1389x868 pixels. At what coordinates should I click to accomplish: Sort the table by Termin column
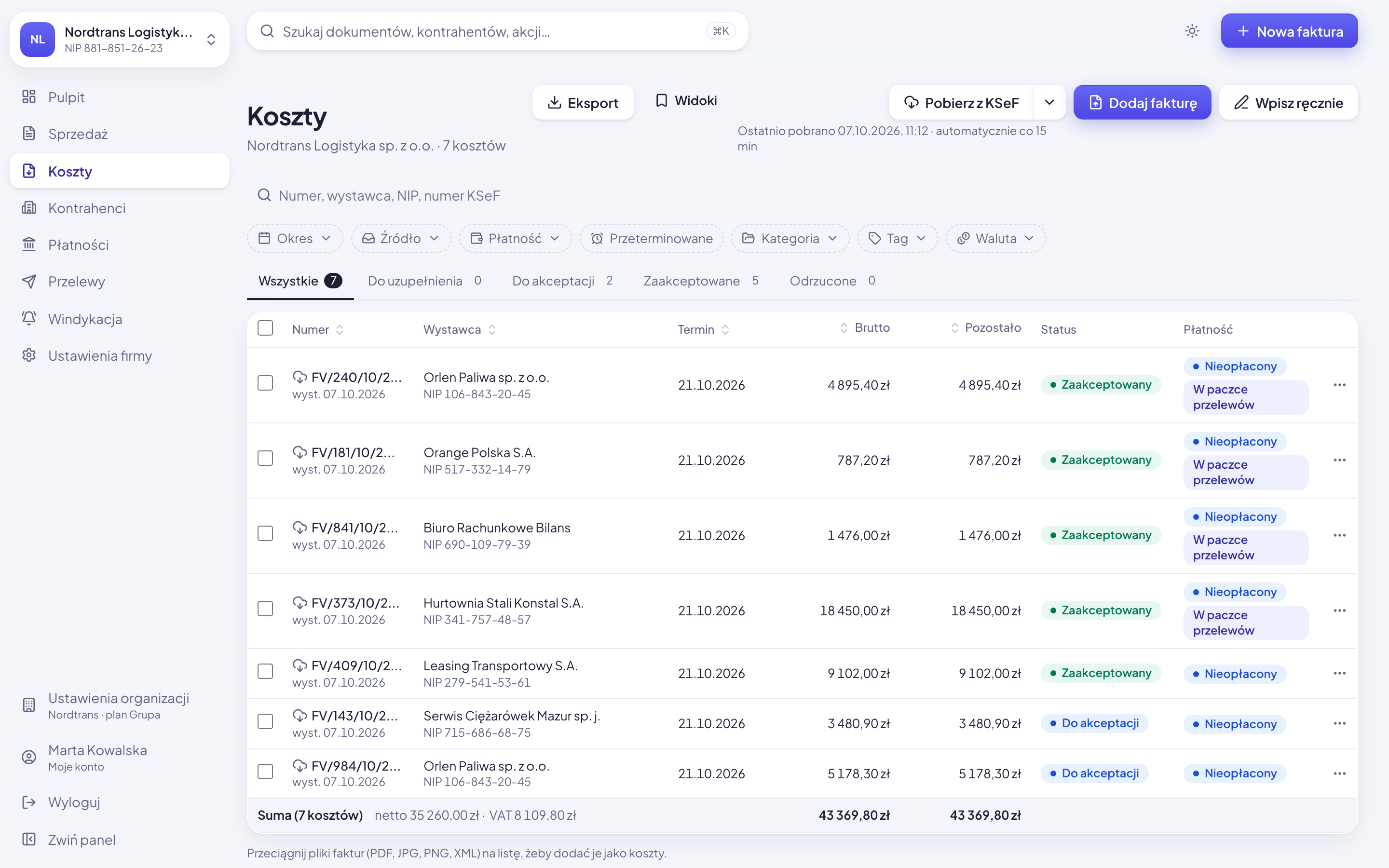[x=704, y=329]
